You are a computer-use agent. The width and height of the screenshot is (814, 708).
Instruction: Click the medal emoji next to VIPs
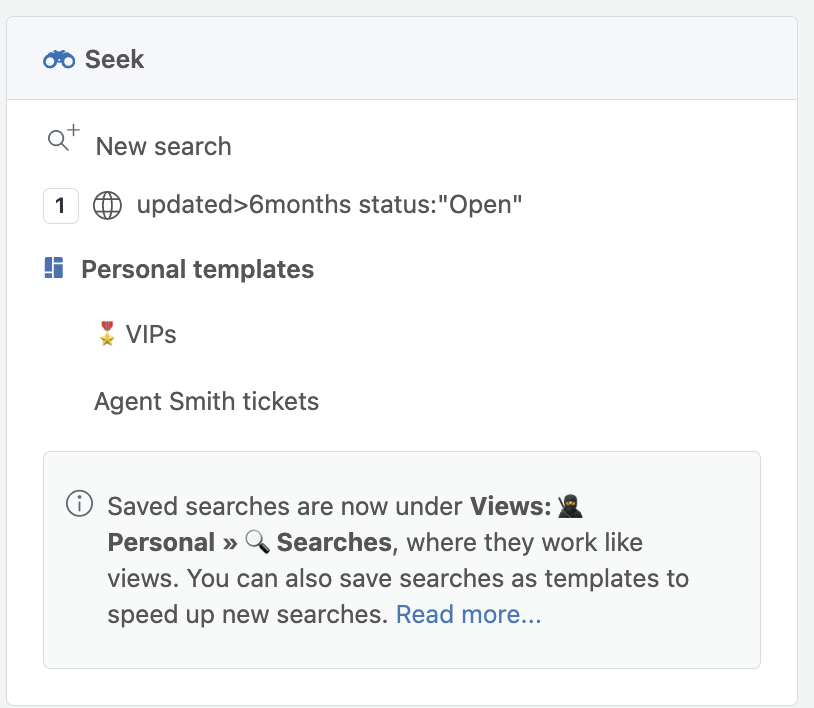(107, 334)
